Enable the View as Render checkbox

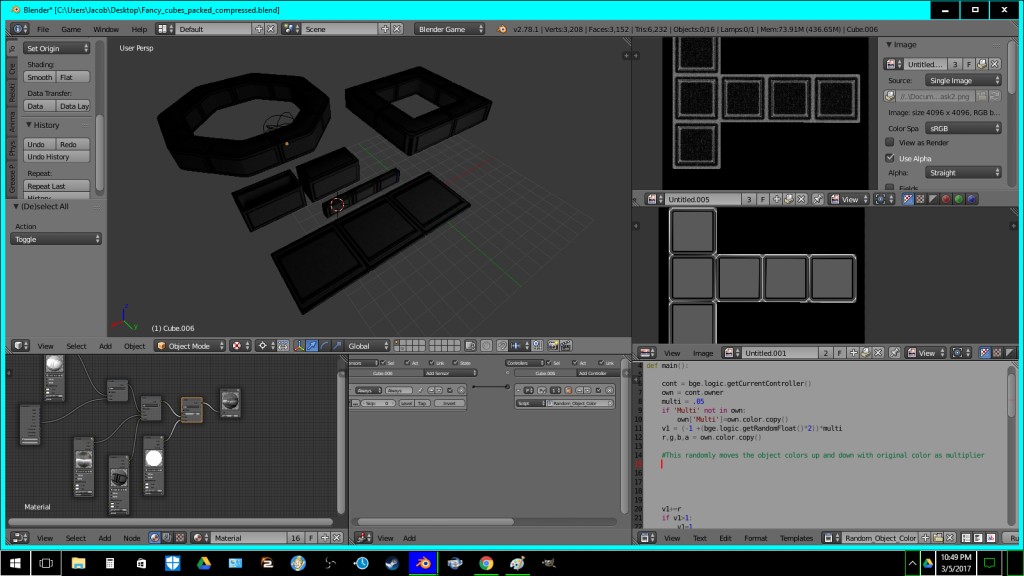pos(890,143)
